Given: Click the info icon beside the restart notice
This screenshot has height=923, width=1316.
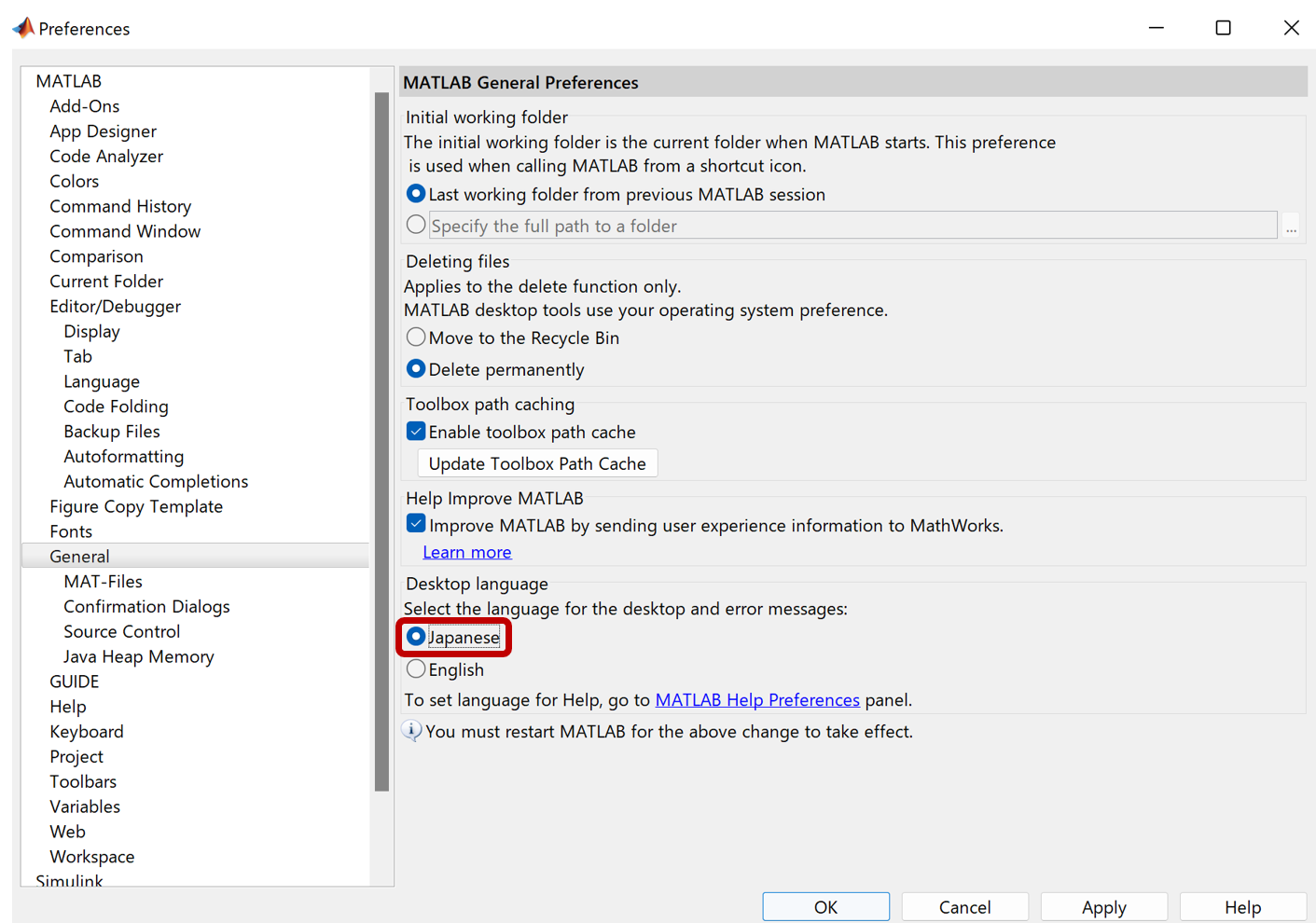Looking at the screenshot, I should (412, 731).
